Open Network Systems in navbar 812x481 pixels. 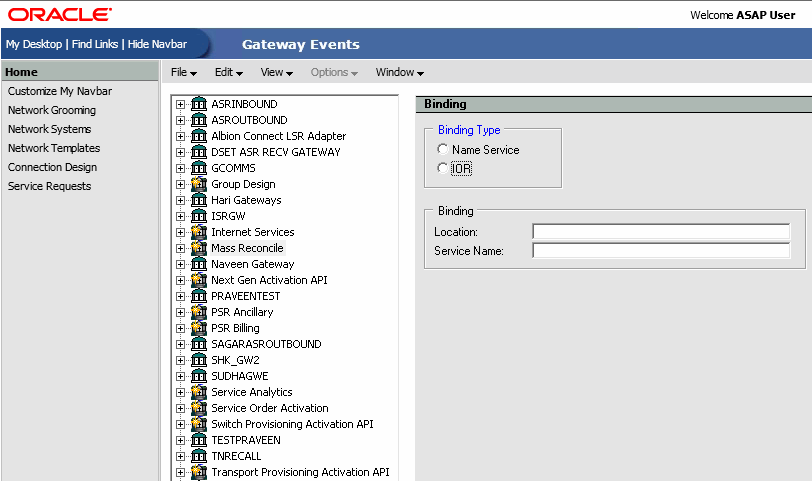[49, 129]
